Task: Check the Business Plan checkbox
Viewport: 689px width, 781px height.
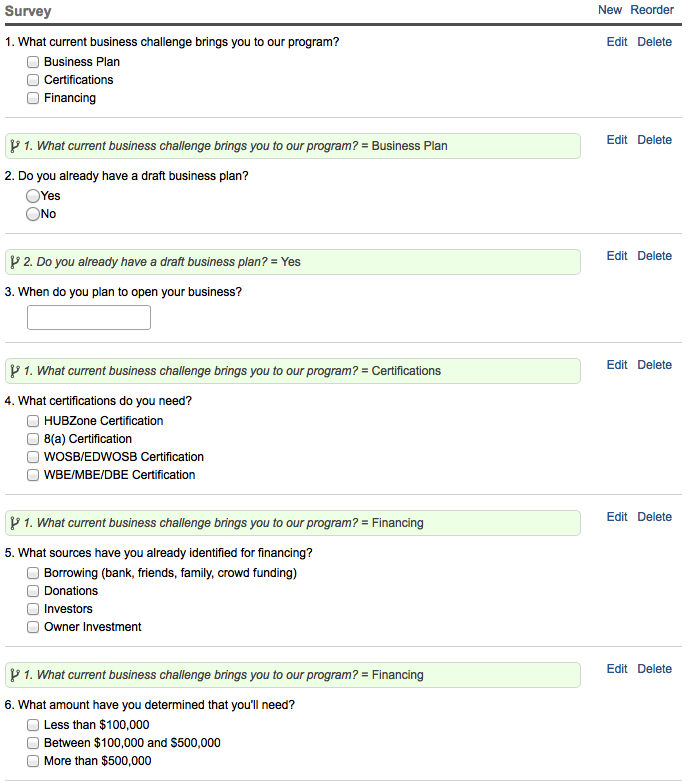Action: pyautogui.click(x=33, y=62)
